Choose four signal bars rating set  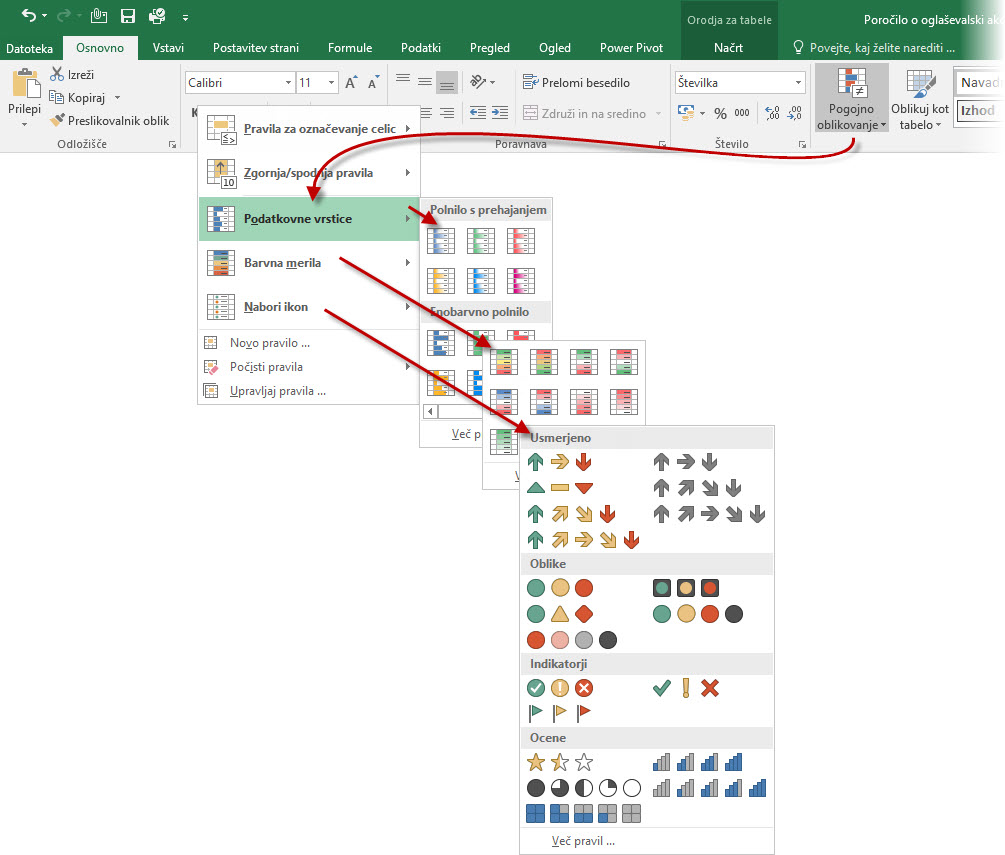pyautogui.click(x=697, y=762)
